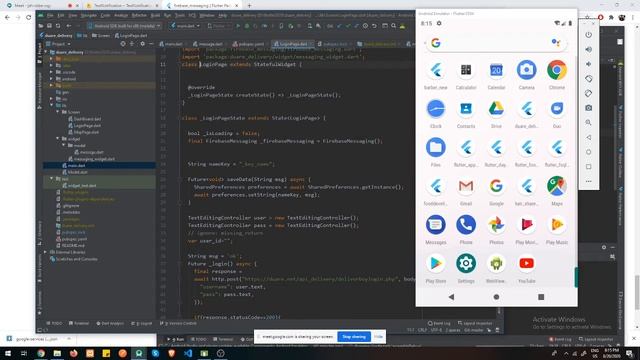Click the Google search bar in emulator

click(x=496, y=43)
